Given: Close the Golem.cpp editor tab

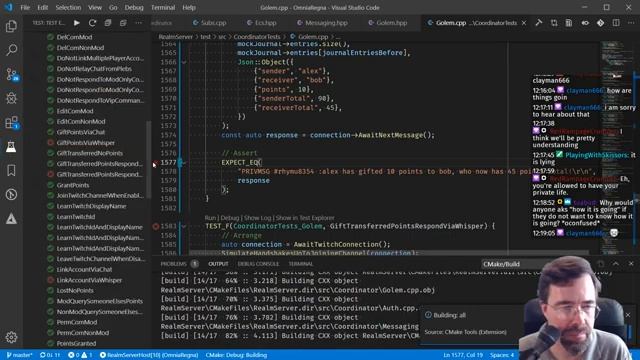Looking at the screenshot, I should (x=524, y=23).
